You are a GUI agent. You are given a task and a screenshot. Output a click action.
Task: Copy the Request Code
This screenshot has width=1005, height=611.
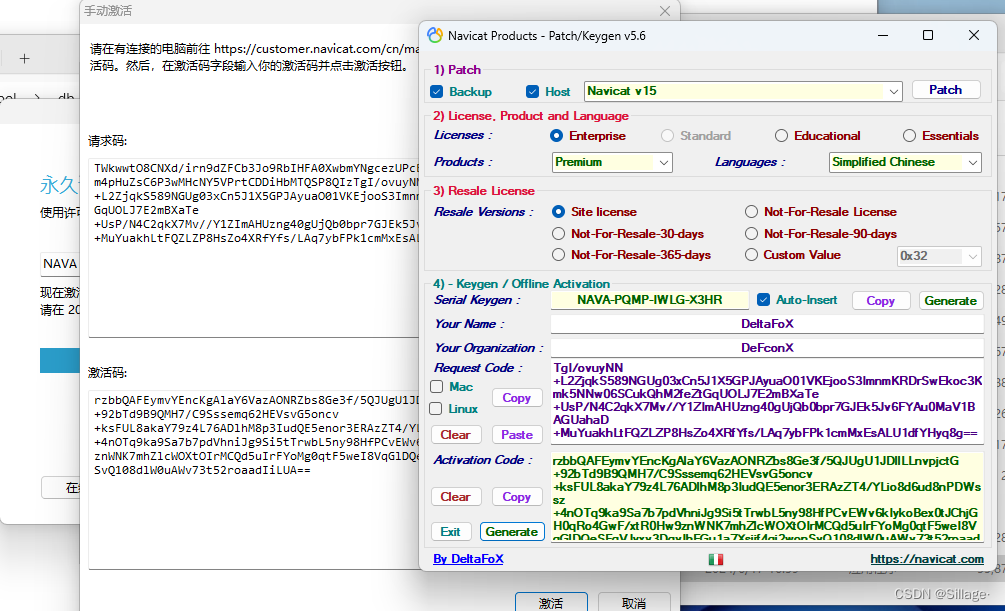516,398
